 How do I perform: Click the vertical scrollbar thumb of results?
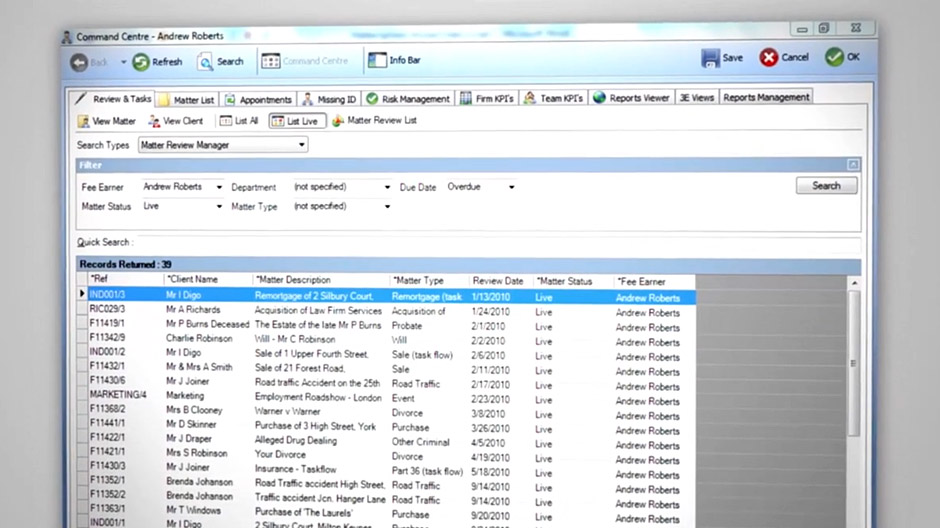click(854, 363)
